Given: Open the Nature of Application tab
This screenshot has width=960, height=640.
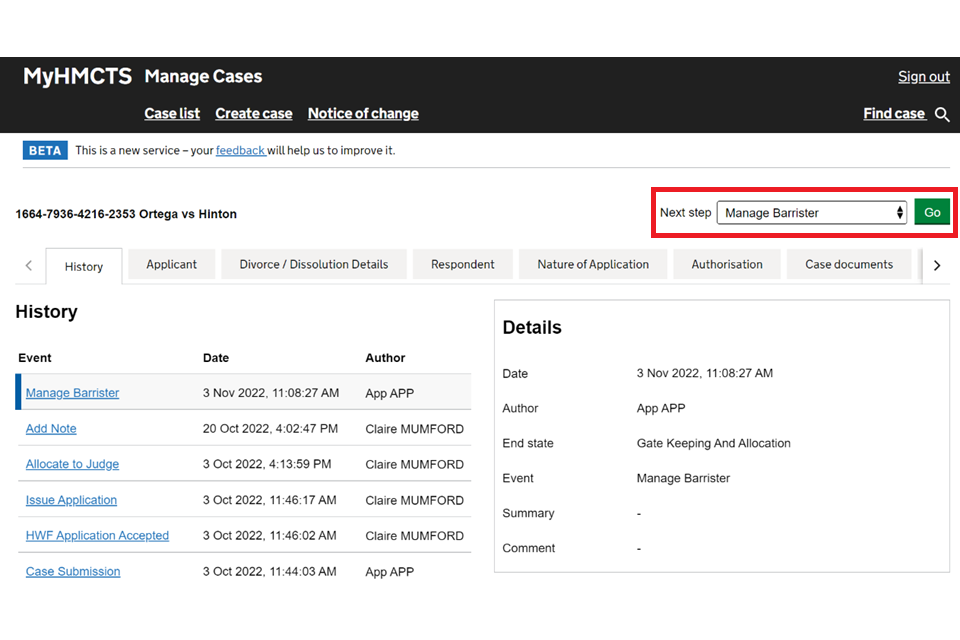Looking at the screenshot, I should [593, 264].
